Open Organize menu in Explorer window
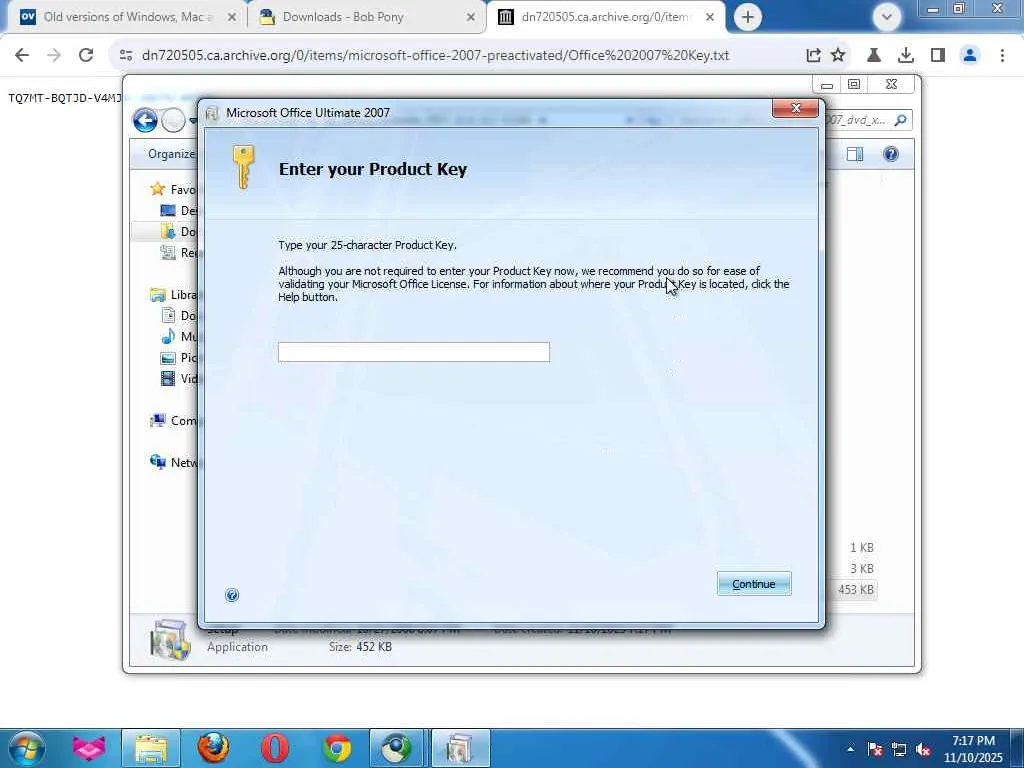Screen dimensions: 1024x768 (171, 154)
